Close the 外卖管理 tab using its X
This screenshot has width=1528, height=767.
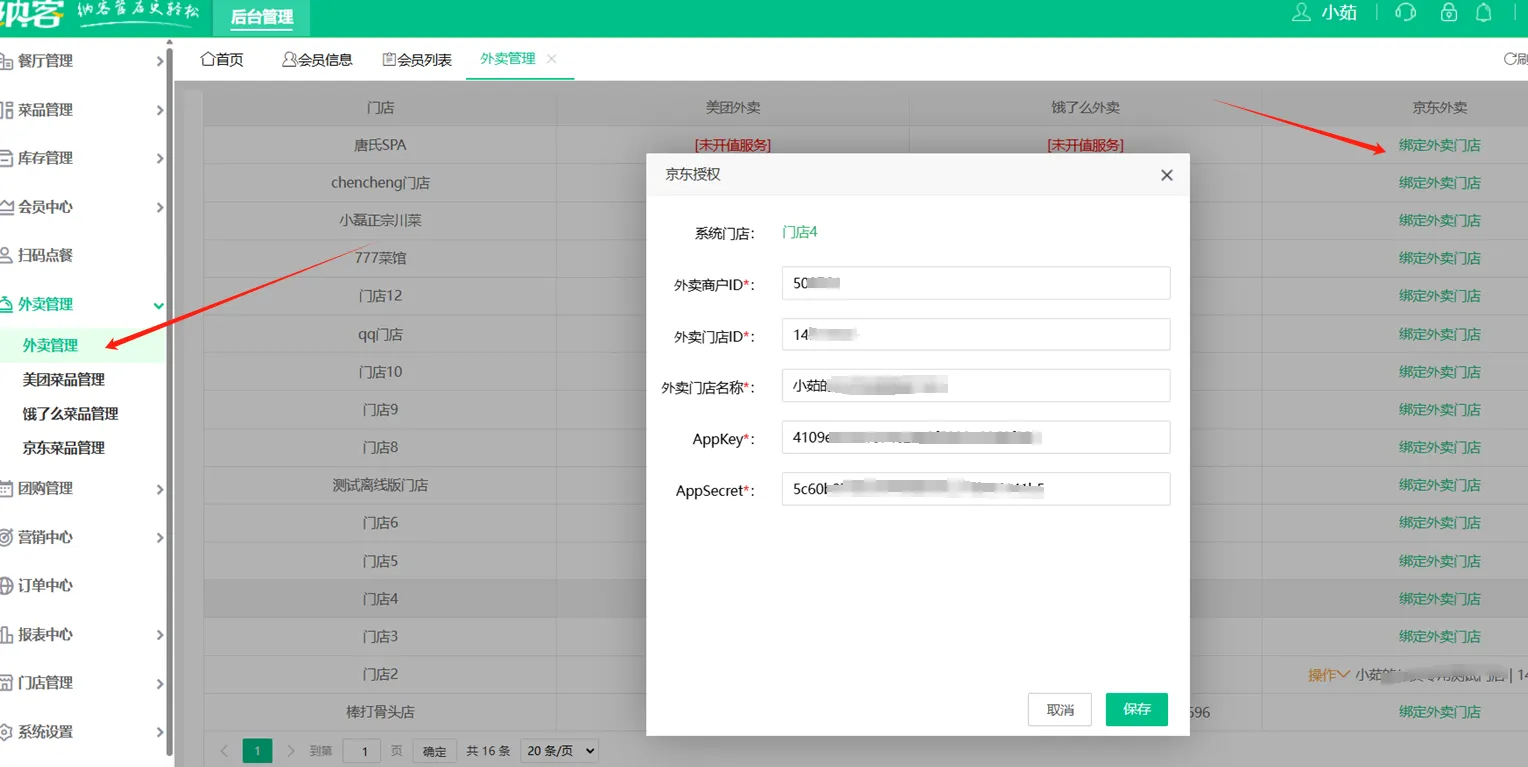(552, 59)
